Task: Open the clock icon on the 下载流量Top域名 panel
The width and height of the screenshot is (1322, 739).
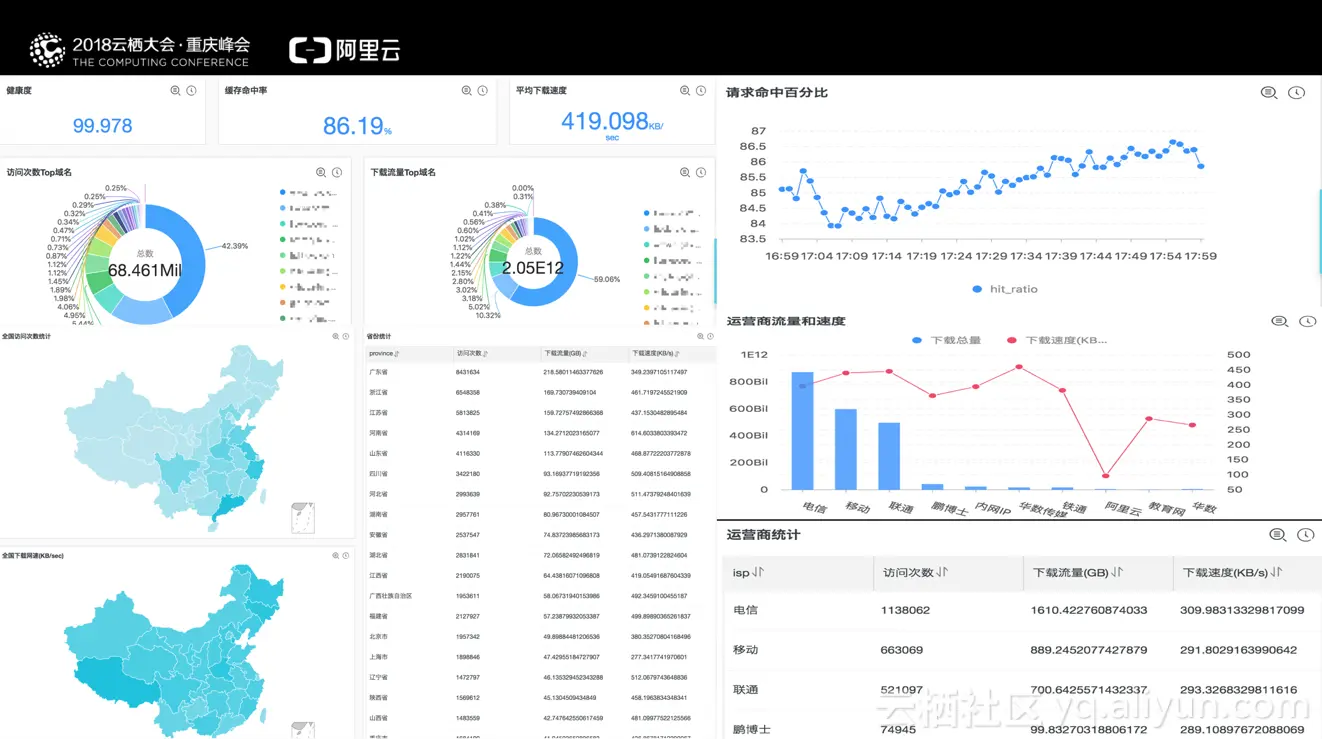Action: click(701, 173)
